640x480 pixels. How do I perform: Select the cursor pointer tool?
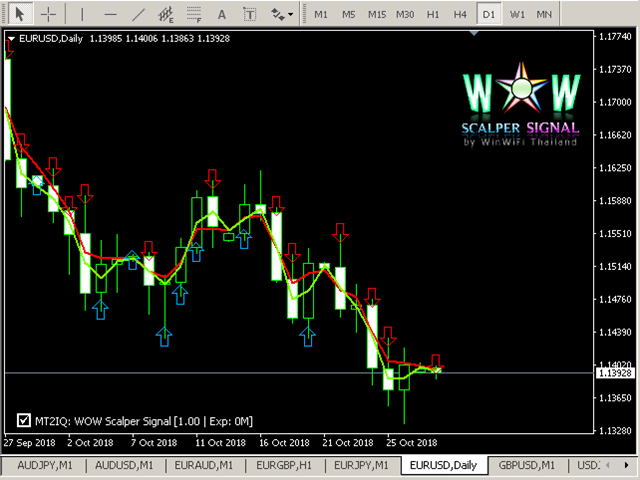(x=19, y=14)
